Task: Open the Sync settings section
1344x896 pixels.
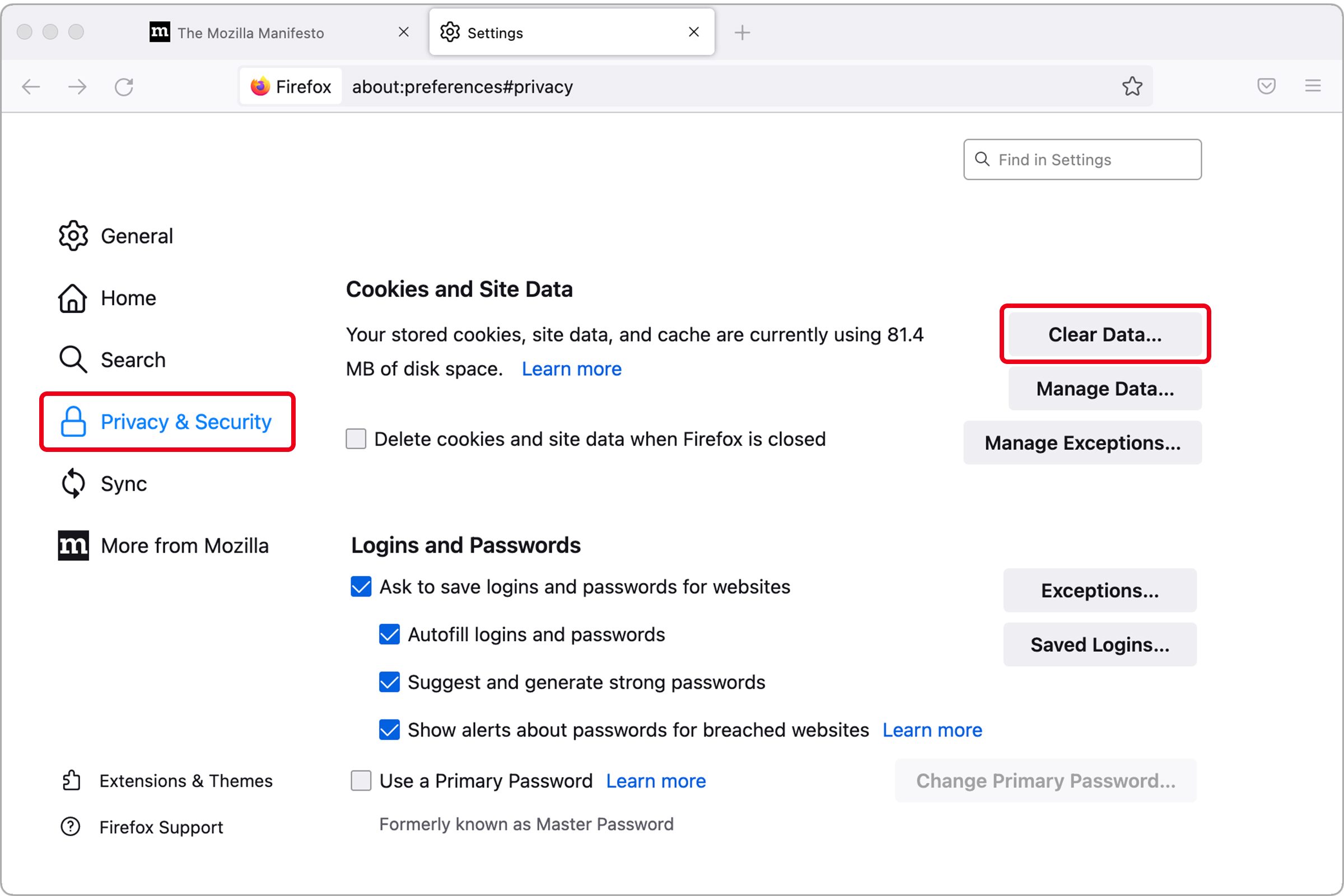Action: (123, 483)
